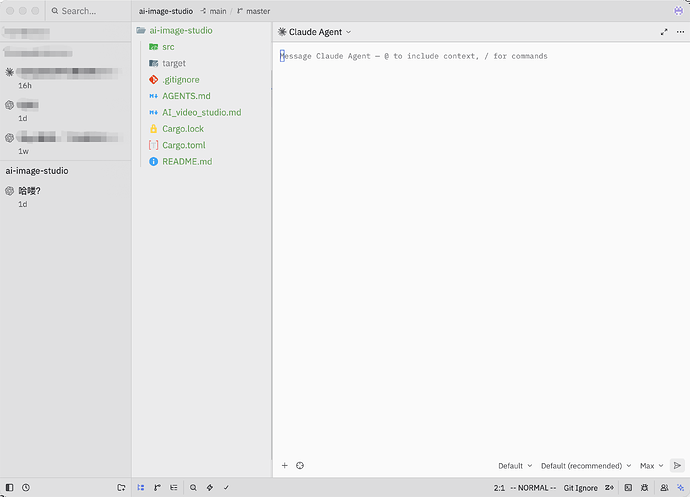Screen dimensions: 690x497
Task: Focus the Search threads field
Action: (90, 11)
